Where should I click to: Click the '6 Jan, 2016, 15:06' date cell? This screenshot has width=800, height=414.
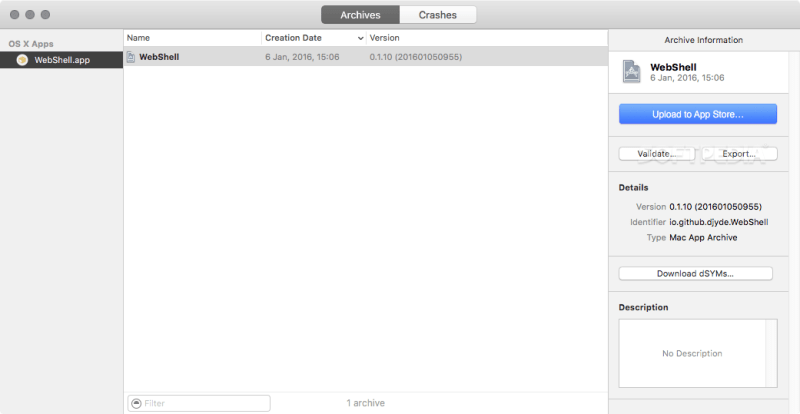[302, 57]
